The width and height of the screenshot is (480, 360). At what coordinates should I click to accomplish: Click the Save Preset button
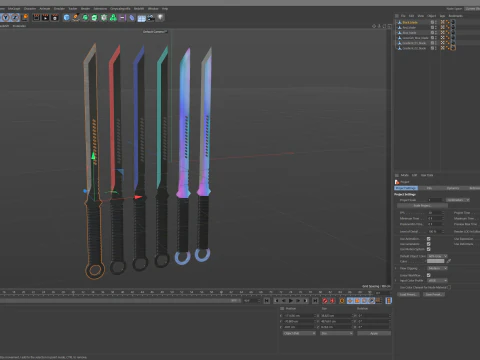(x=434, y=294)
